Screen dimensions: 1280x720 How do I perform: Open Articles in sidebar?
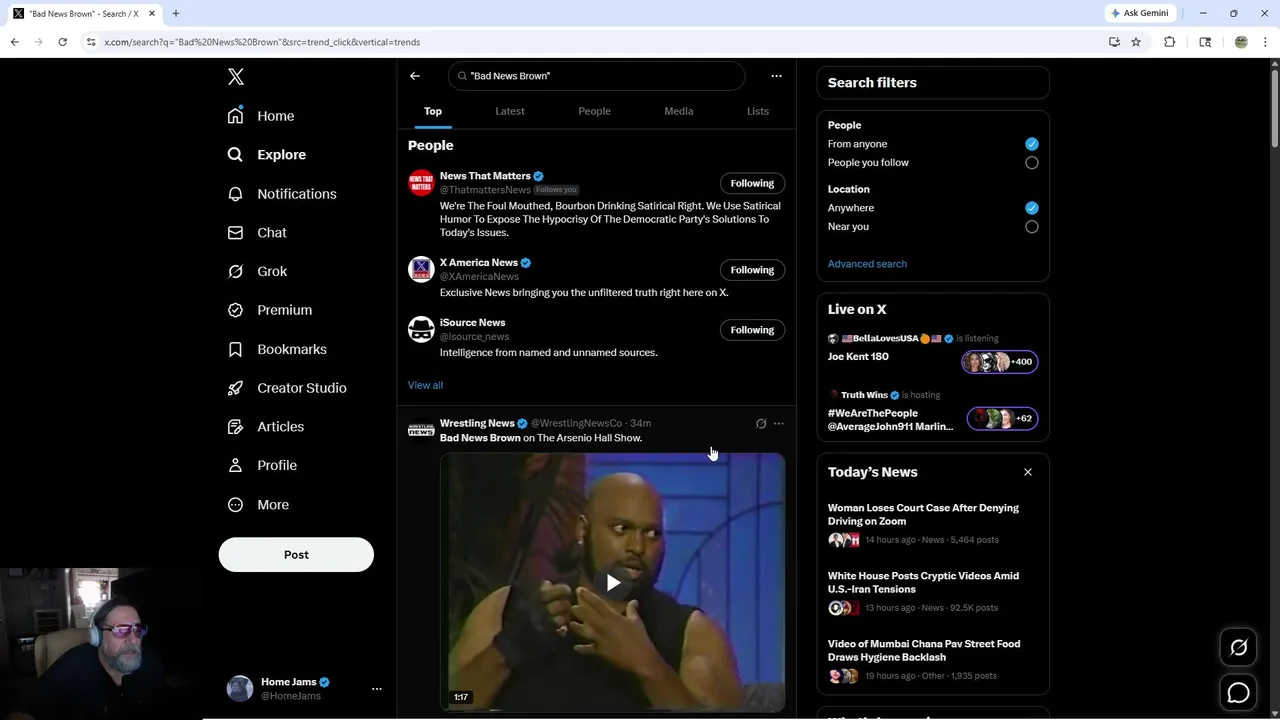(x=266, y=427)
